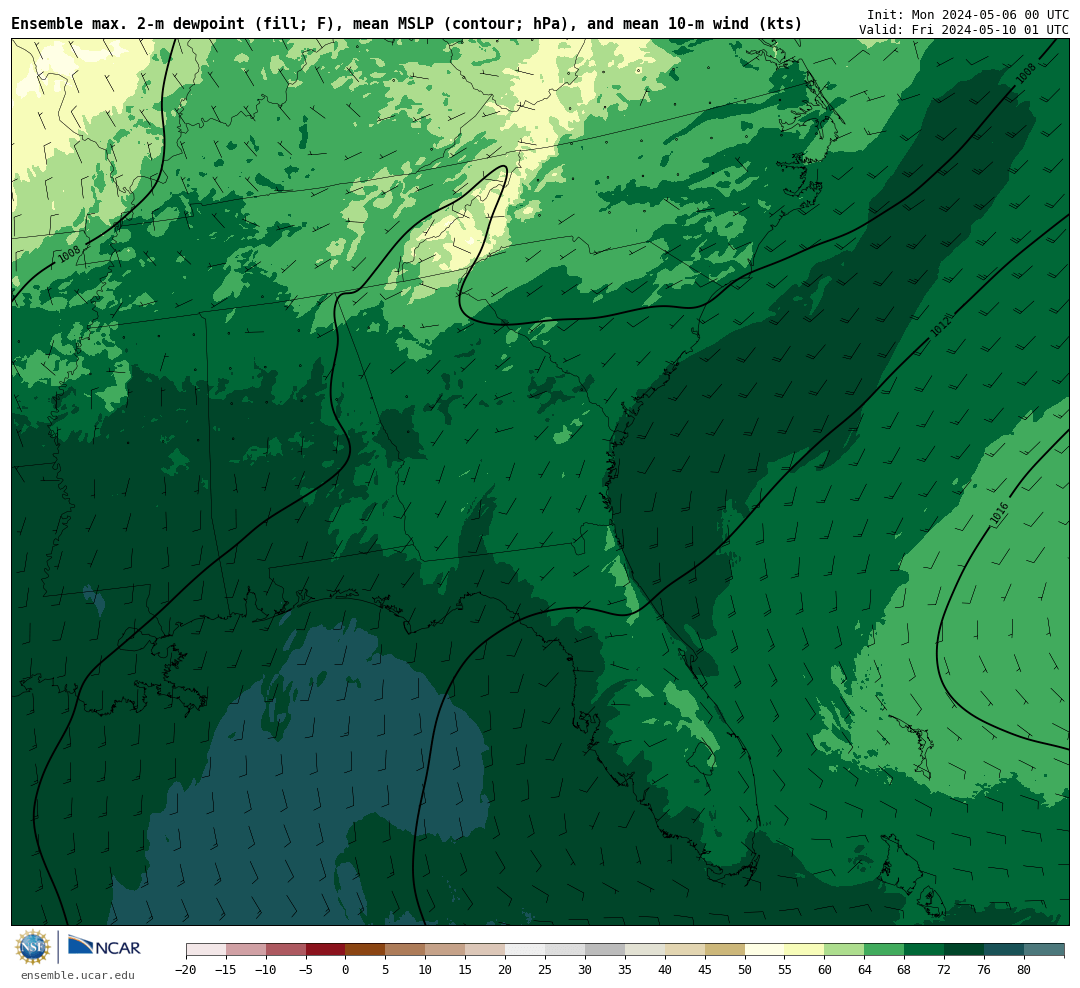Click the 1012 isobar contour label

click(940, 325)
